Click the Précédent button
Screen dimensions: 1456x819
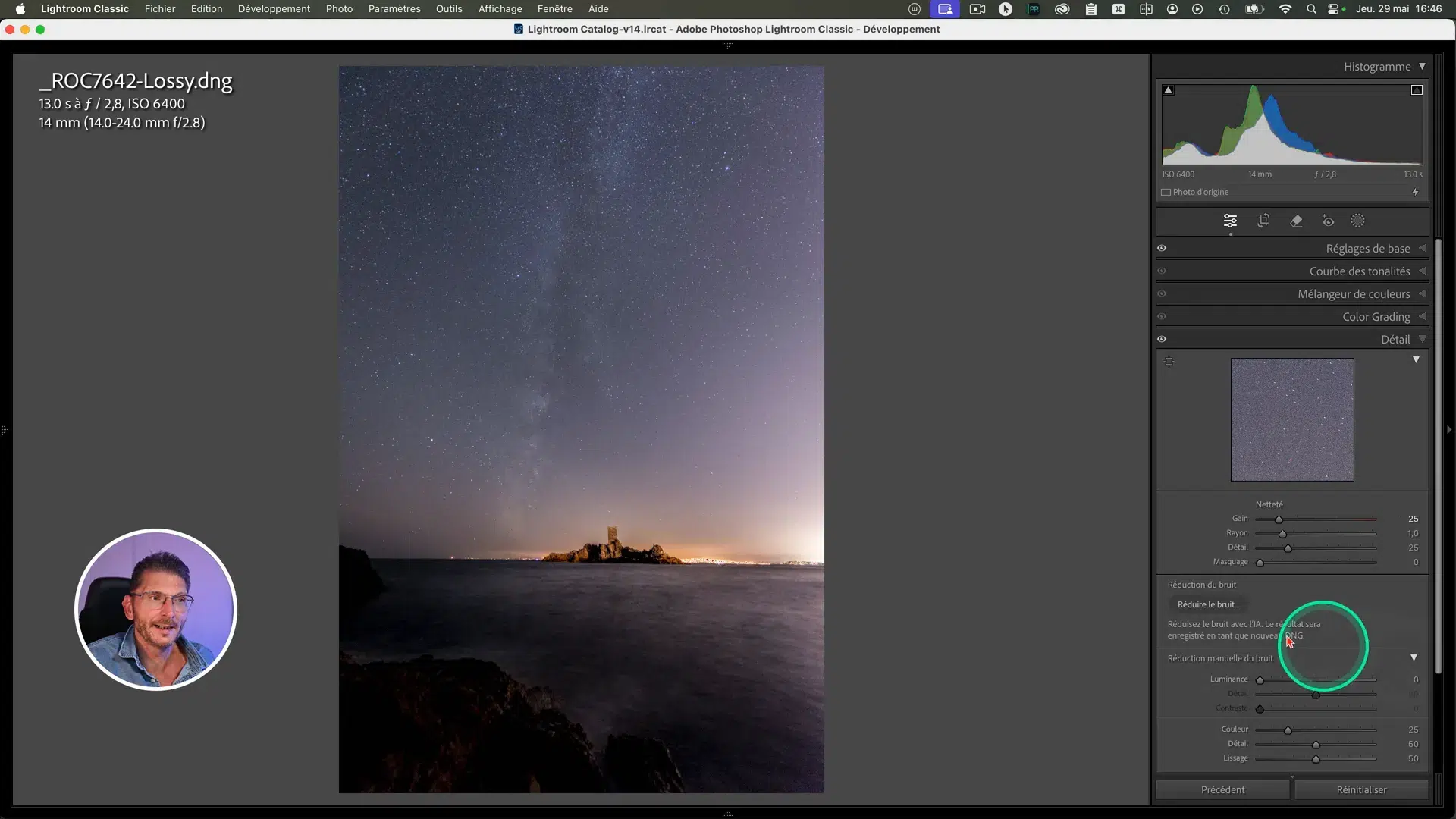click(1222, 789)
